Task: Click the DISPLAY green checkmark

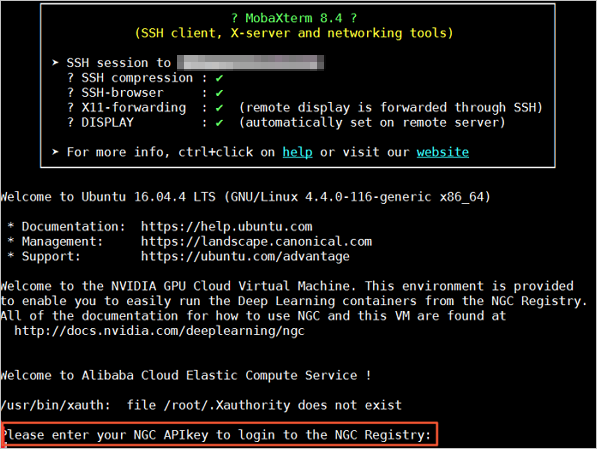Action: pos(219,123)
